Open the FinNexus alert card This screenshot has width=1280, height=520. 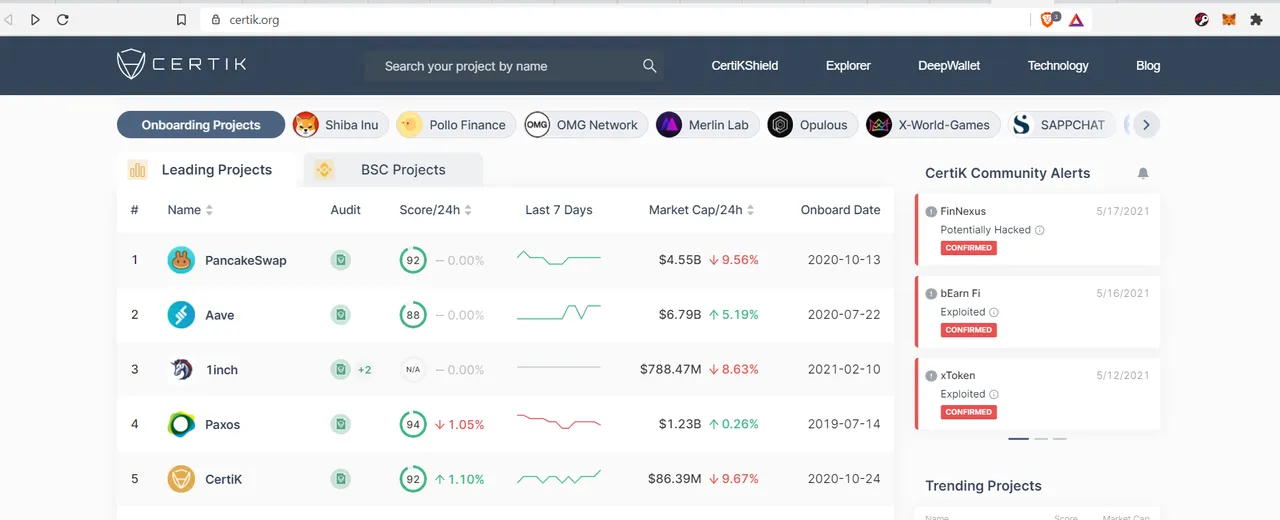point(1038,229)
